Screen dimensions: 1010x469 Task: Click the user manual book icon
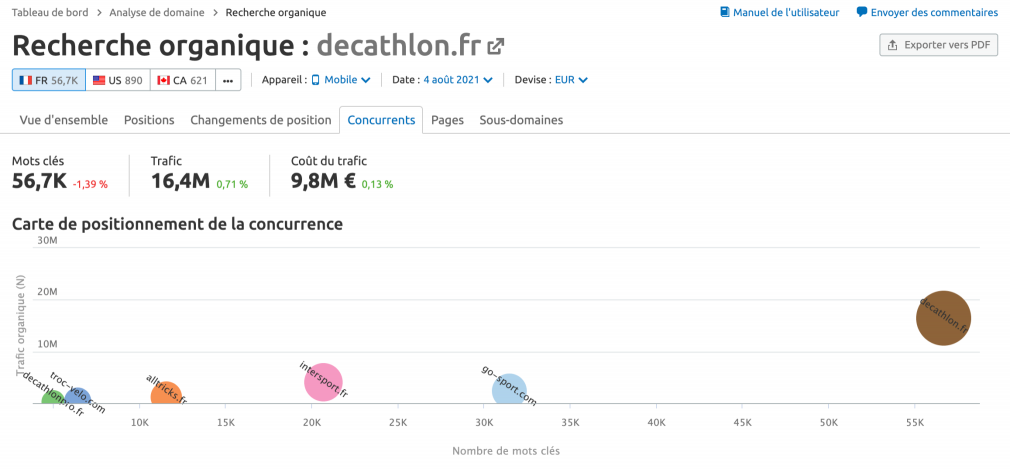725,12
